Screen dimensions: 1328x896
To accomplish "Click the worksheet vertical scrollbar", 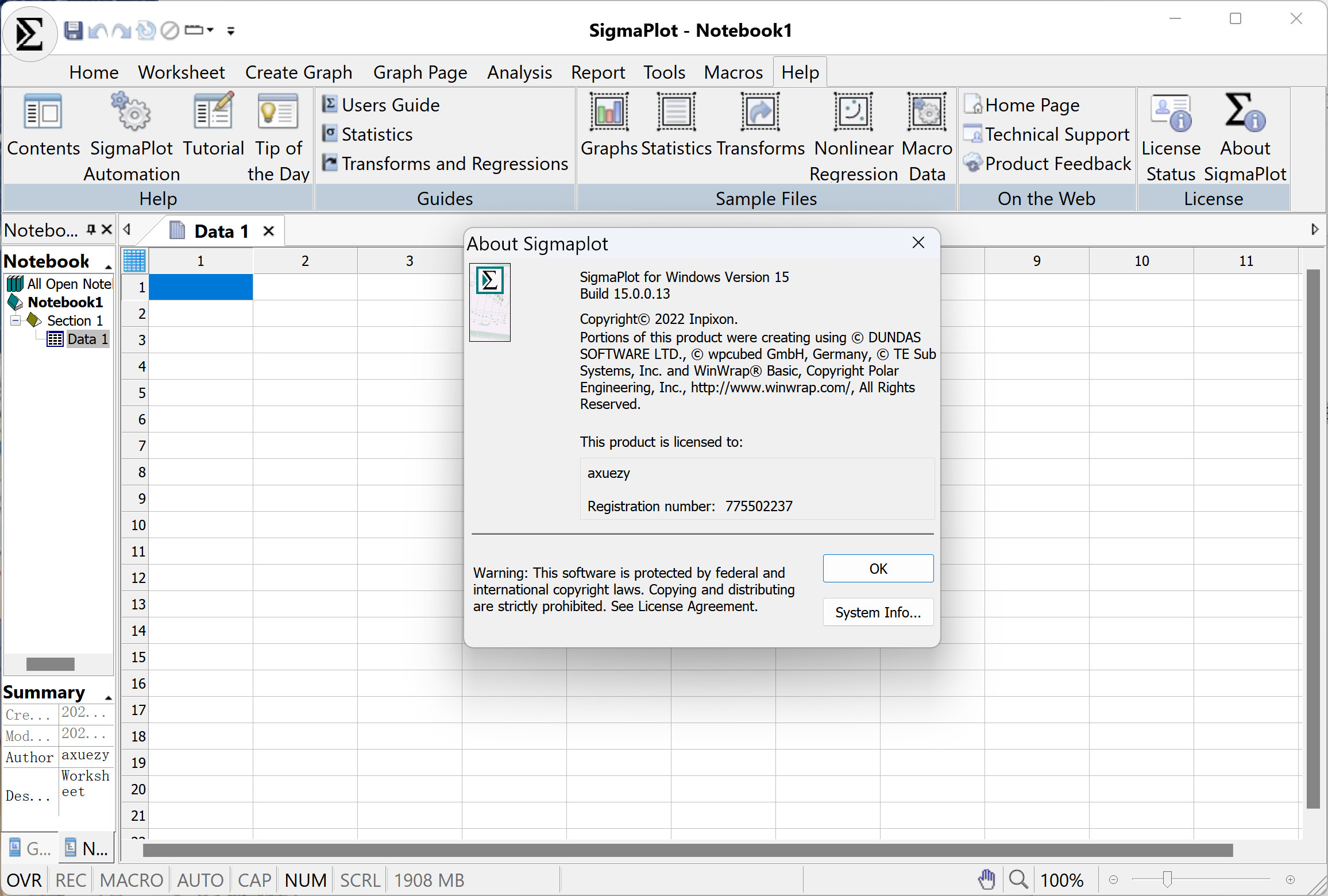I will (1313, 539).
